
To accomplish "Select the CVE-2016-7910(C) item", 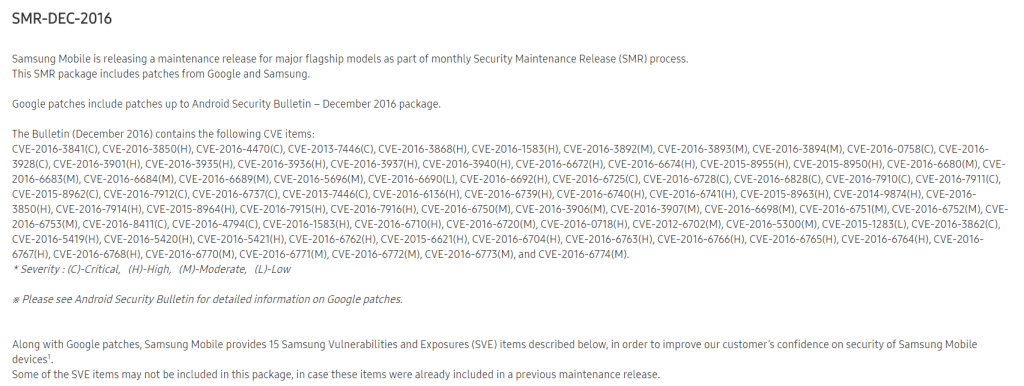I will pos(869,179).
